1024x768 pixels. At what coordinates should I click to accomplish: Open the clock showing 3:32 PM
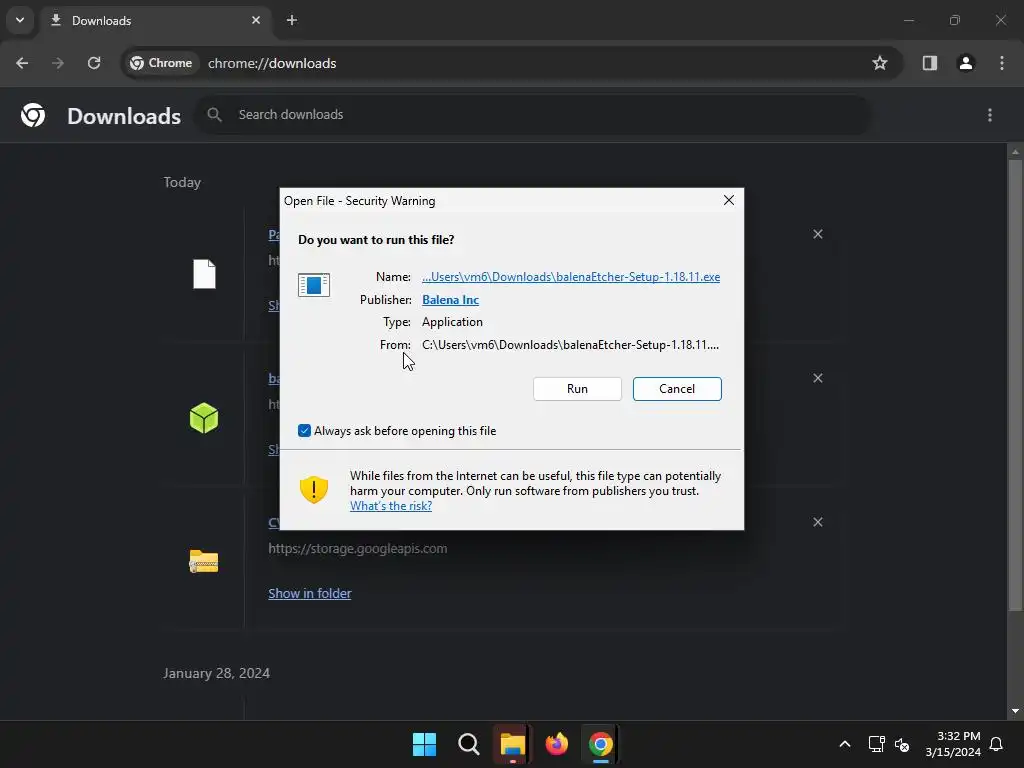pos(953,744)
